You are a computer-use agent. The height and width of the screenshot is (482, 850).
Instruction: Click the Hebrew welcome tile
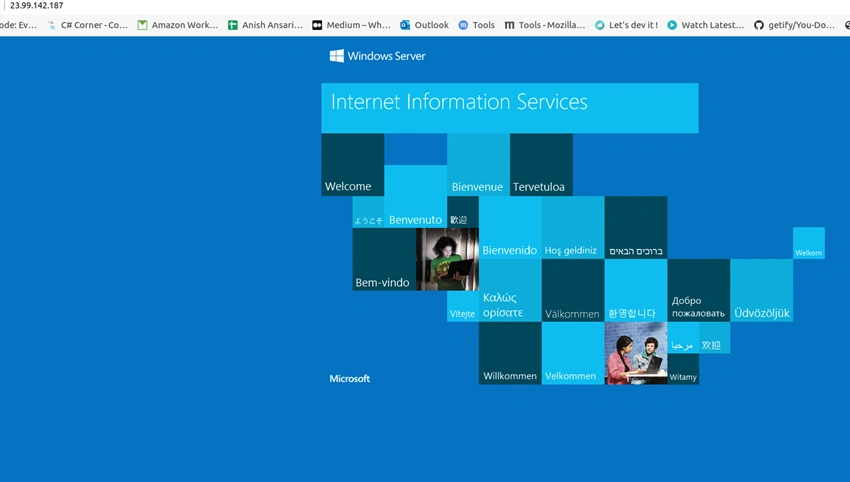(x=635, y=228)
